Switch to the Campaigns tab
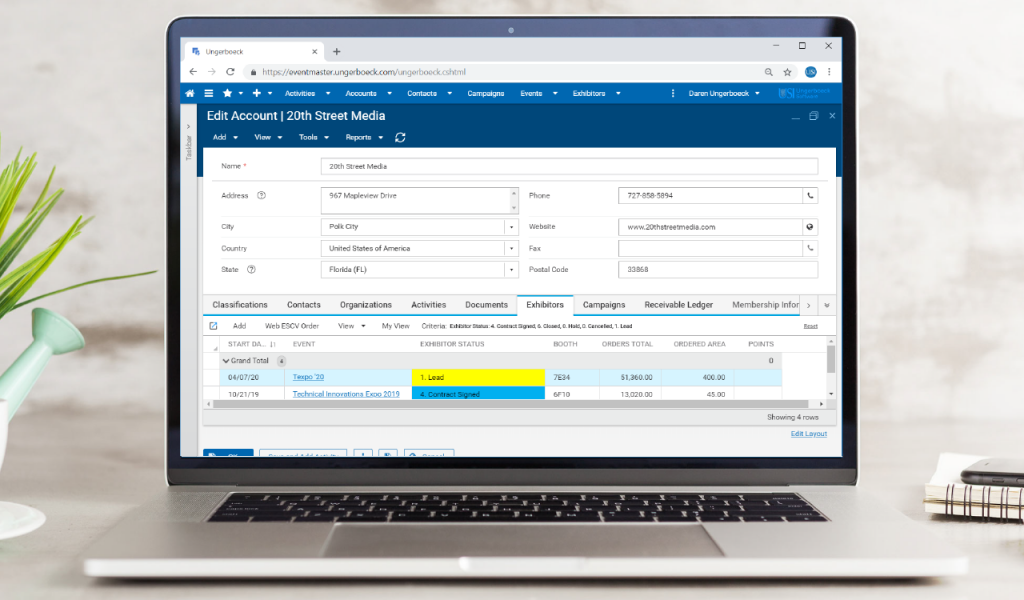 pyautogui.click(x=604, y=305)
